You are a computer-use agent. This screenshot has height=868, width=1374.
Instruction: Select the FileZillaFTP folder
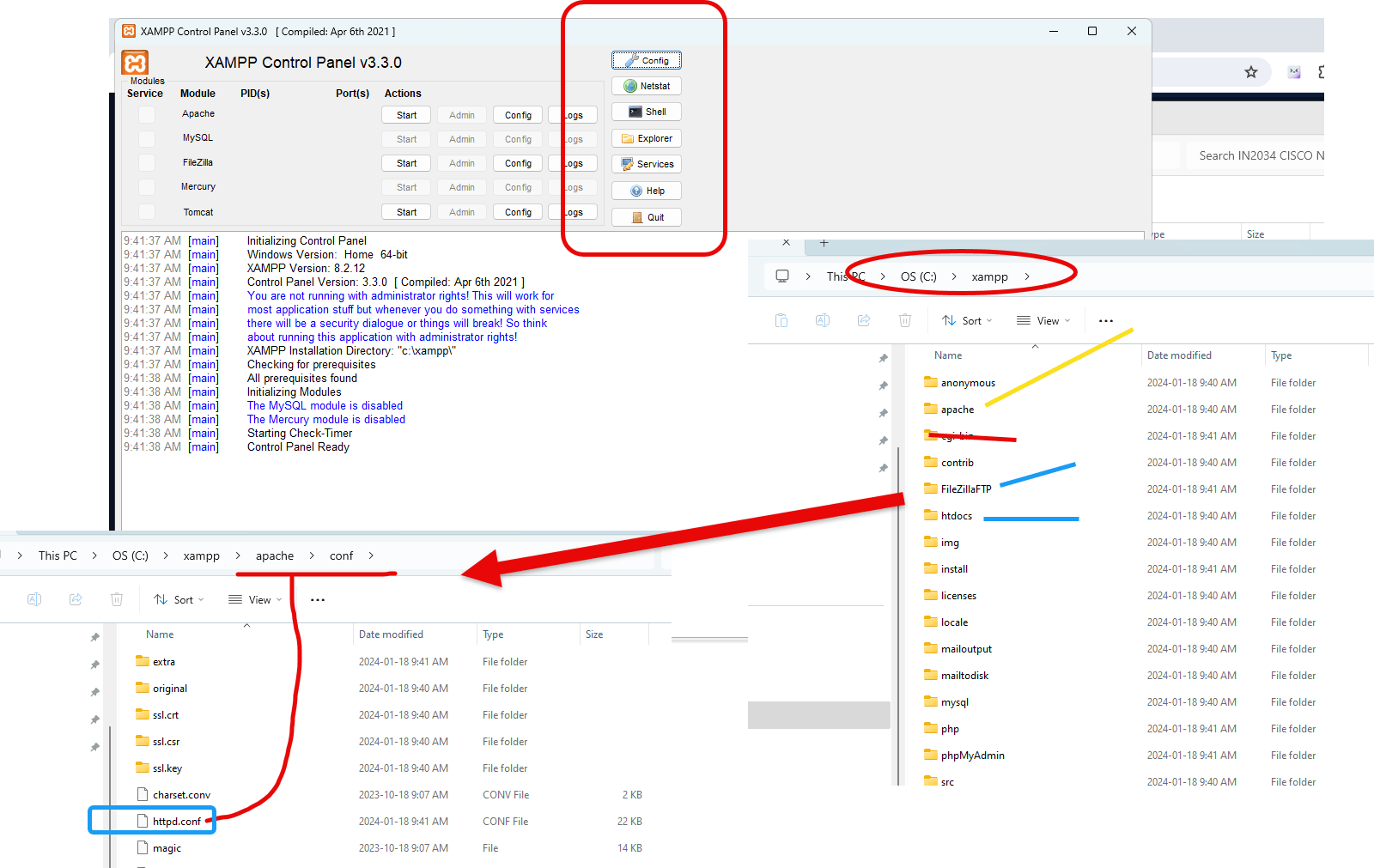point(965,489)
